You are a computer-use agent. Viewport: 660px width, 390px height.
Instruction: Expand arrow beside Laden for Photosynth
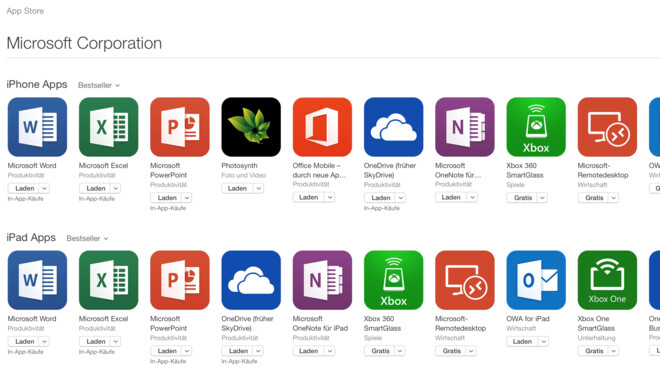pyautogui.click(x=258, y=188)
